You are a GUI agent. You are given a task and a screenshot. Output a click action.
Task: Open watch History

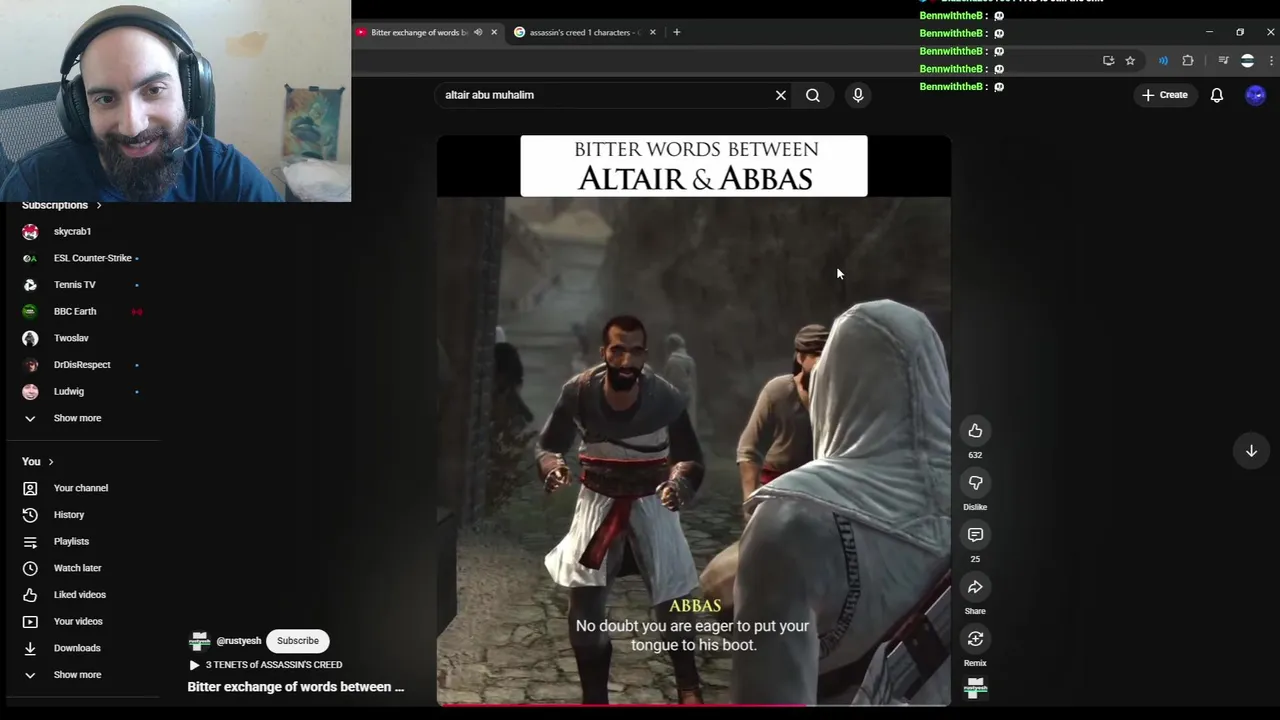coord(82,515)
